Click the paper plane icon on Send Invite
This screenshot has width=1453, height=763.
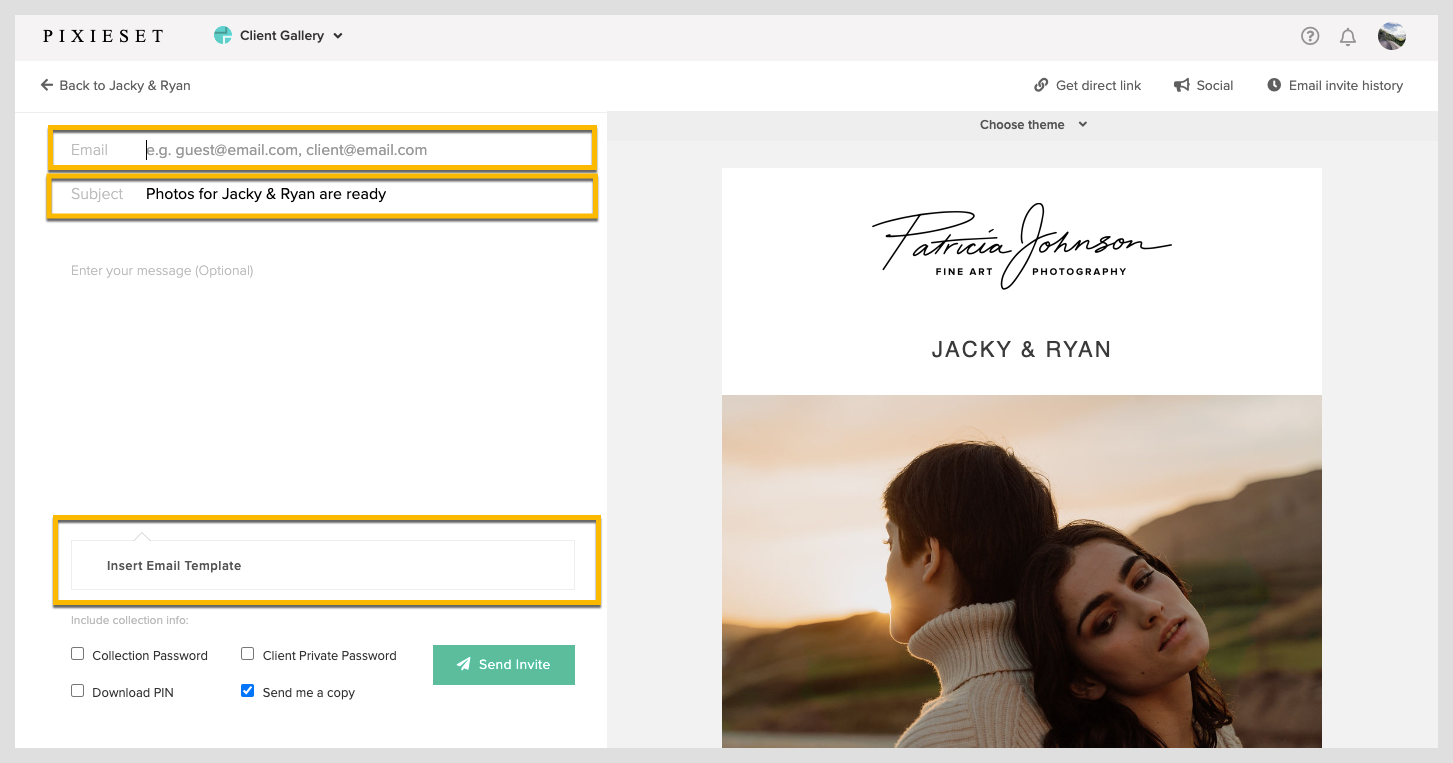[464, 664]
